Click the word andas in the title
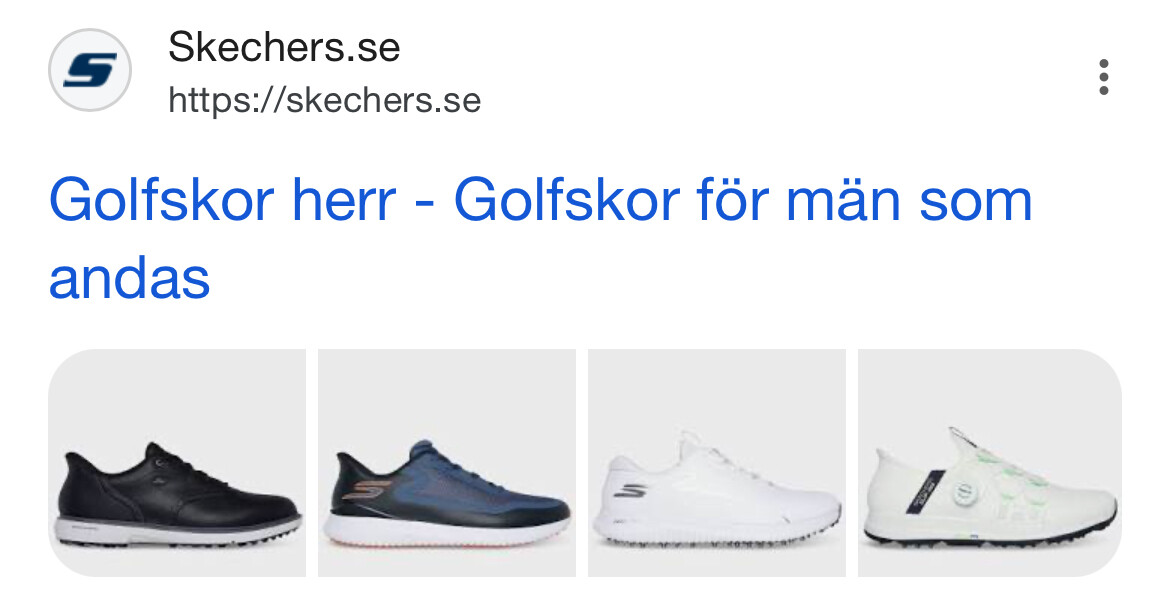This screenshot has height=610, width=1170. click(129, 279)
